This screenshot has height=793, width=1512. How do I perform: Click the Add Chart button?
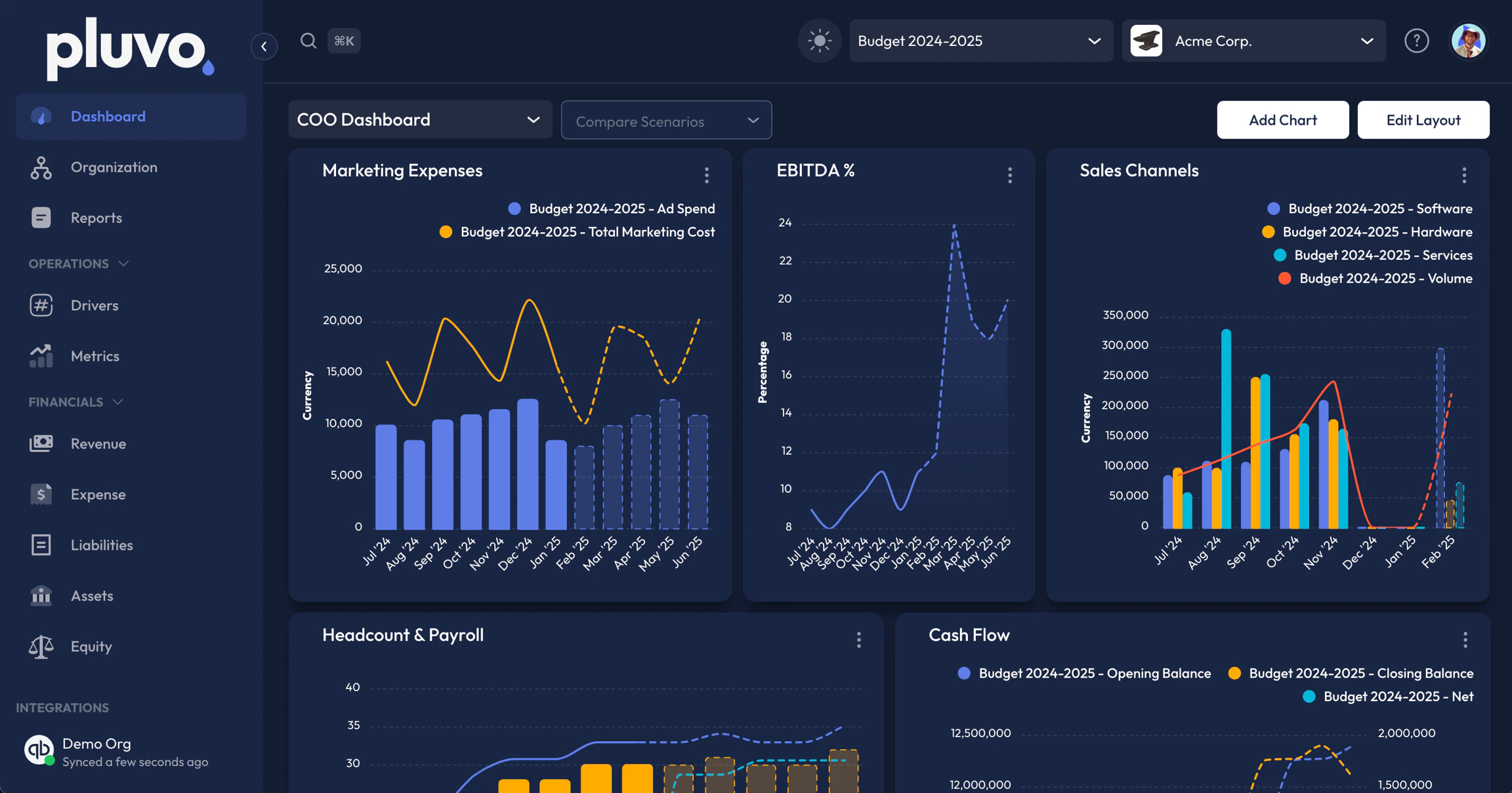1282,120
